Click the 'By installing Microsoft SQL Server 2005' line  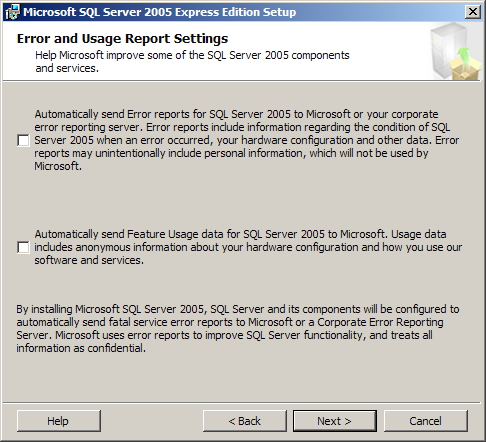(x=238, y=309)
